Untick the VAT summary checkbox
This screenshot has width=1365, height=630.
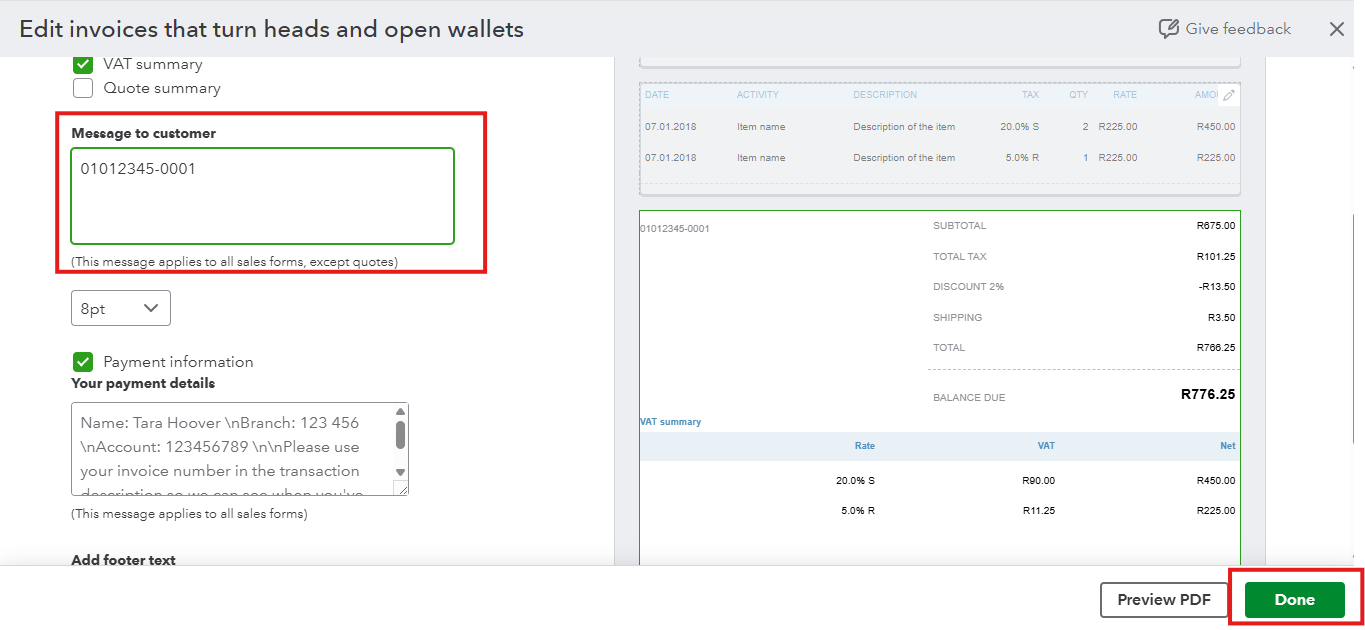pos(83,64)
